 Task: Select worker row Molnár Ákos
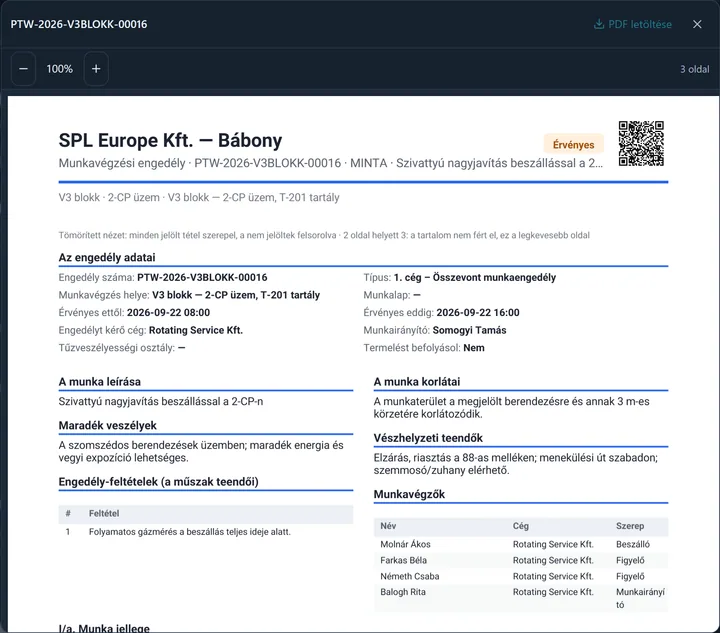tap(521, 544)
